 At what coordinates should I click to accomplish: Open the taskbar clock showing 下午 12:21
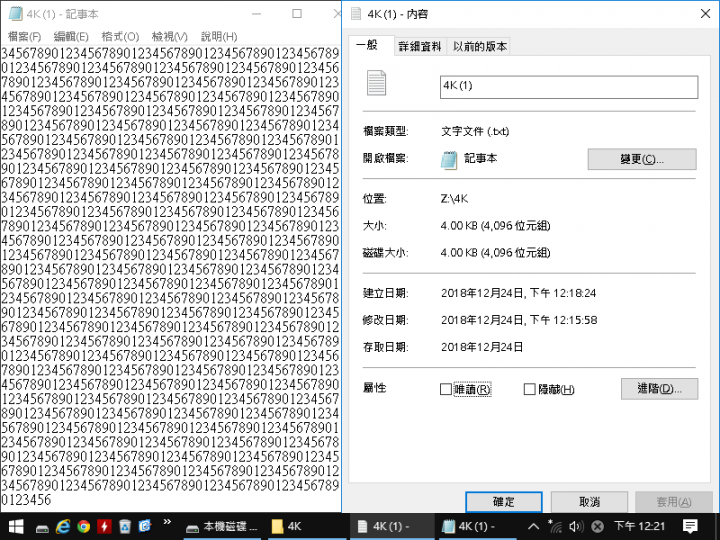coord(640,526)
